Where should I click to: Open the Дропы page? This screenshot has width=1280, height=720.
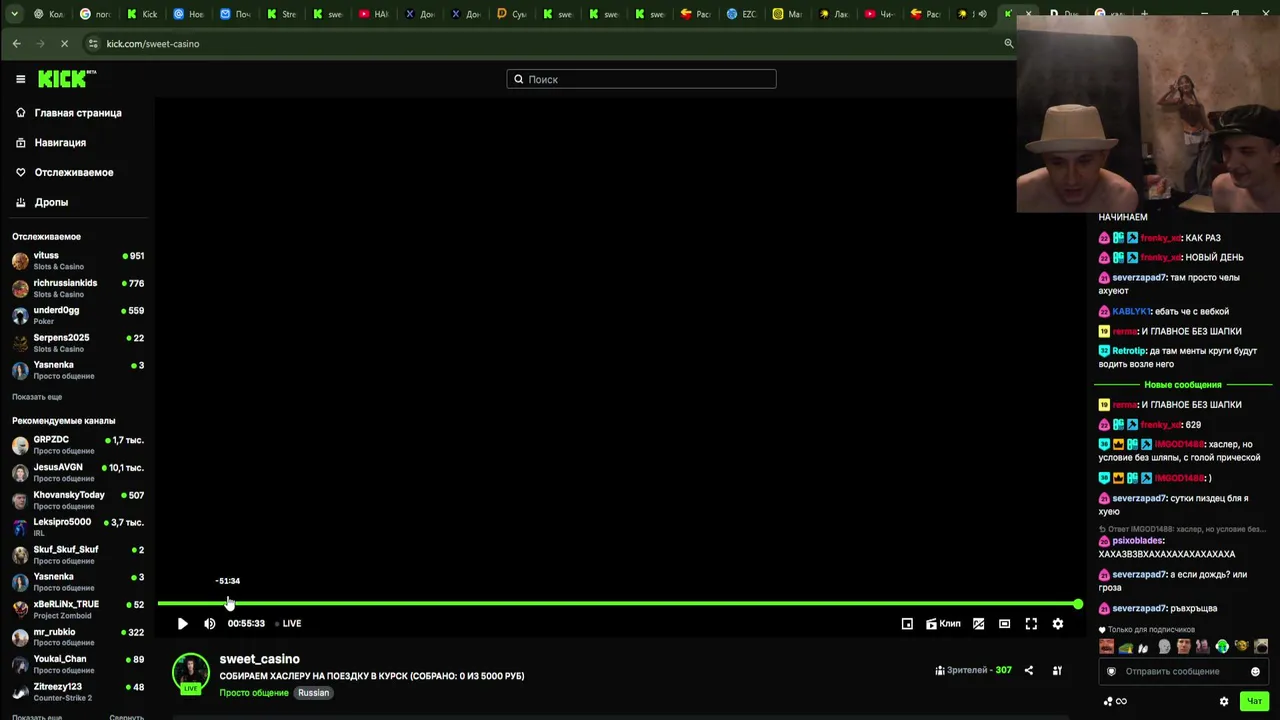(x=51, y=202)
